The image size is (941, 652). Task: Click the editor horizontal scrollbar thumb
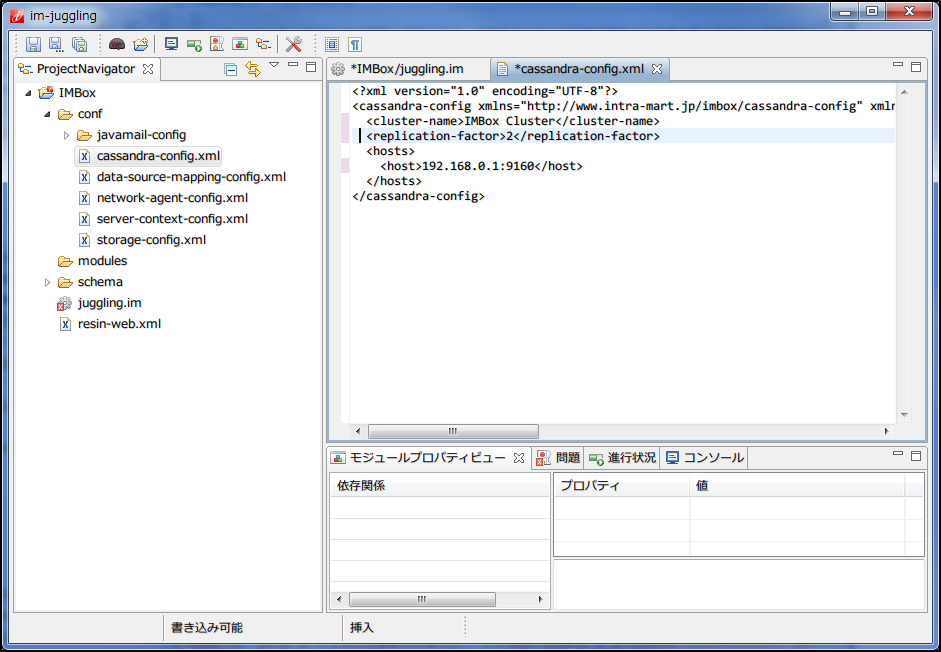(452, 431)
